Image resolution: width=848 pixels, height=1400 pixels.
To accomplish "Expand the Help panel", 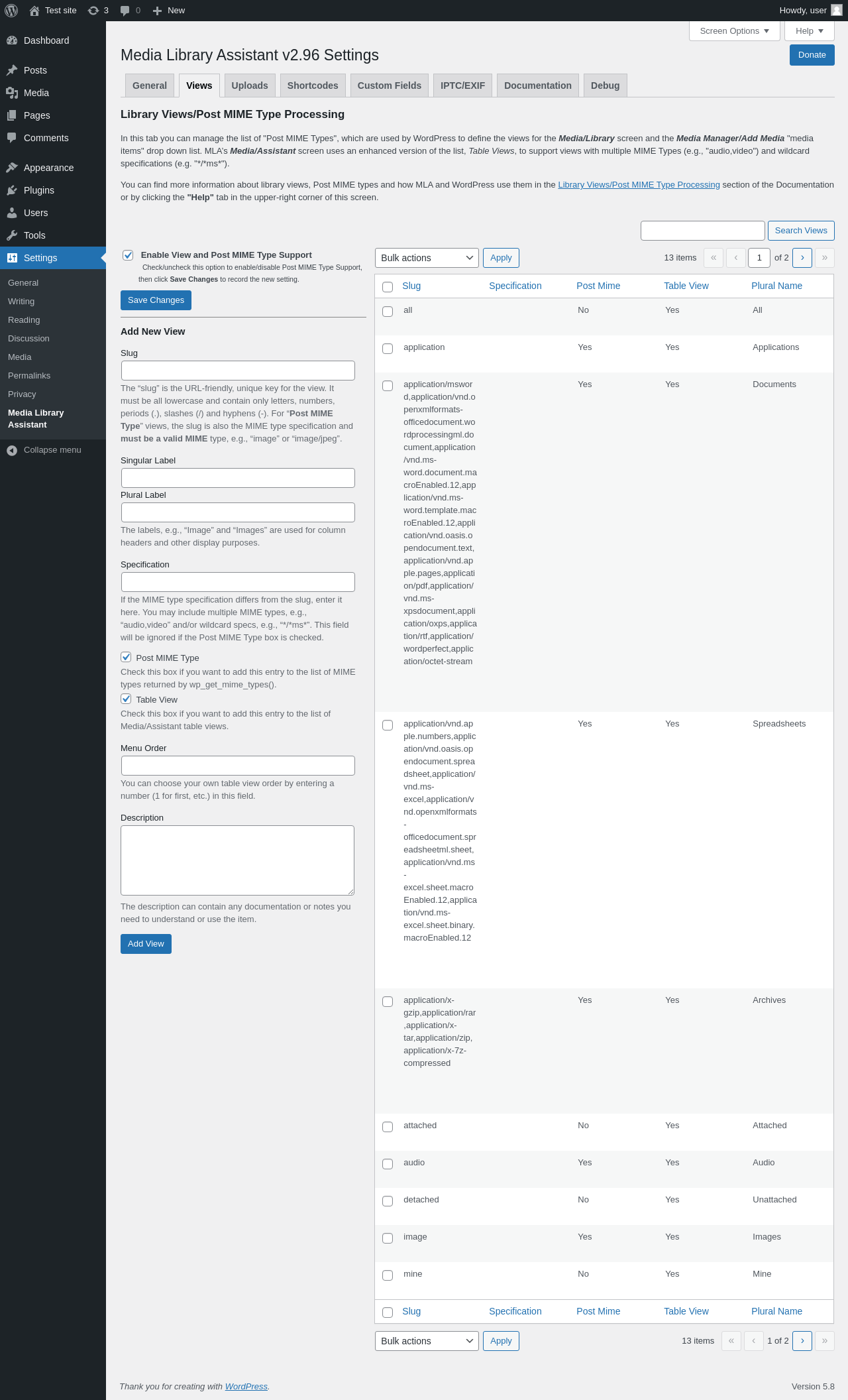I will 810,31.
